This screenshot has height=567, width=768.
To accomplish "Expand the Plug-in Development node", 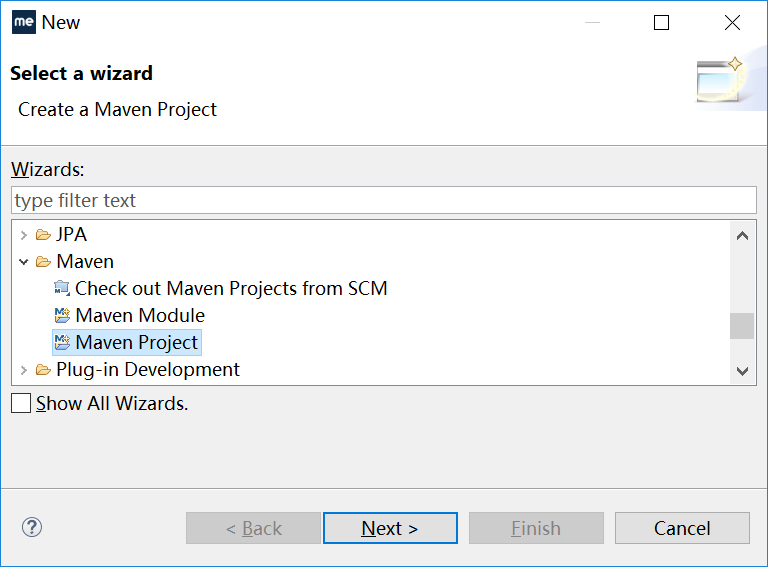I will (24, 370).
